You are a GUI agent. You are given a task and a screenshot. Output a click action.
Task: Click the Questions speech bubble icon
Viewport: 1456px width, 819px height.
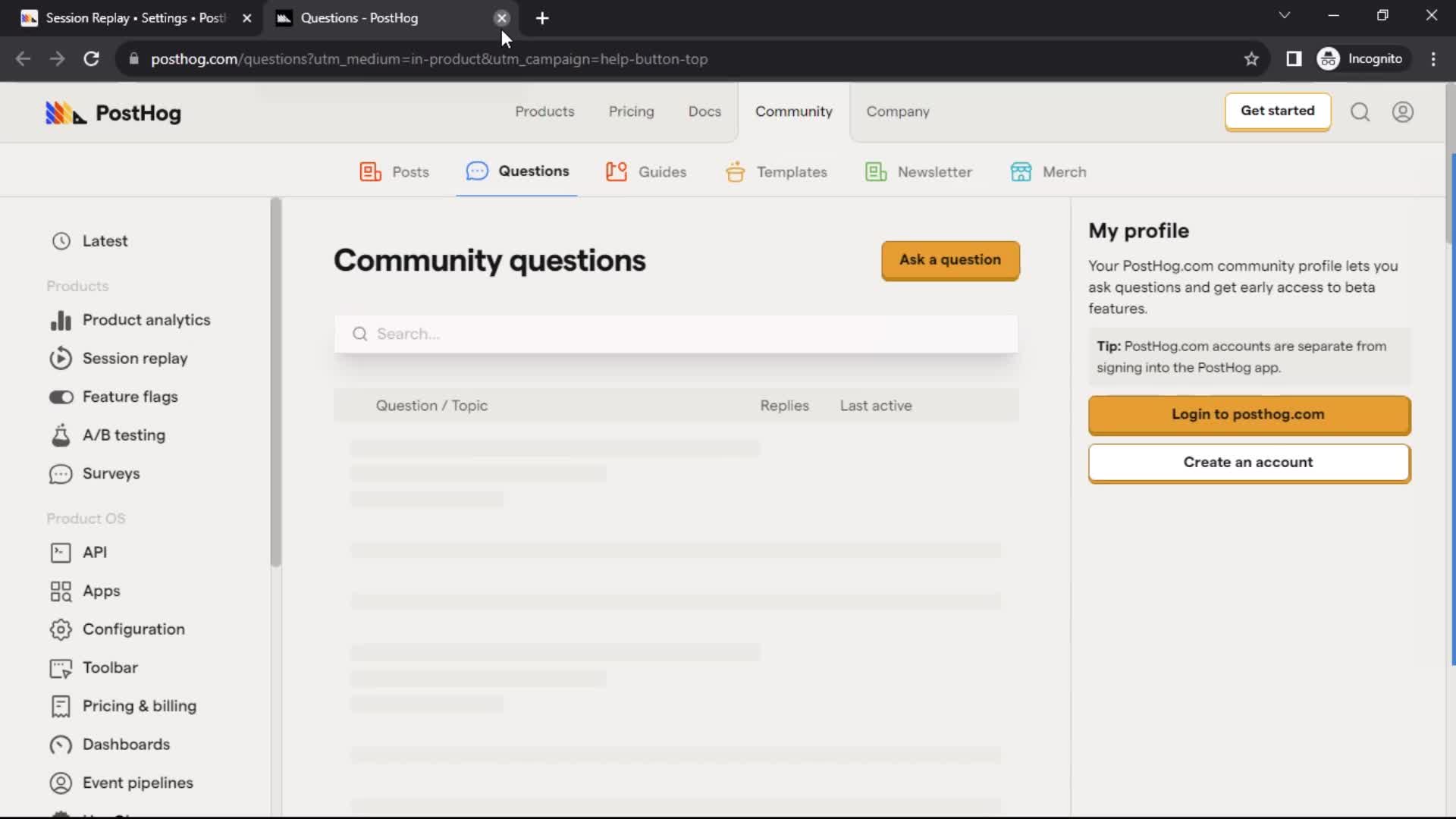(477, 171)
